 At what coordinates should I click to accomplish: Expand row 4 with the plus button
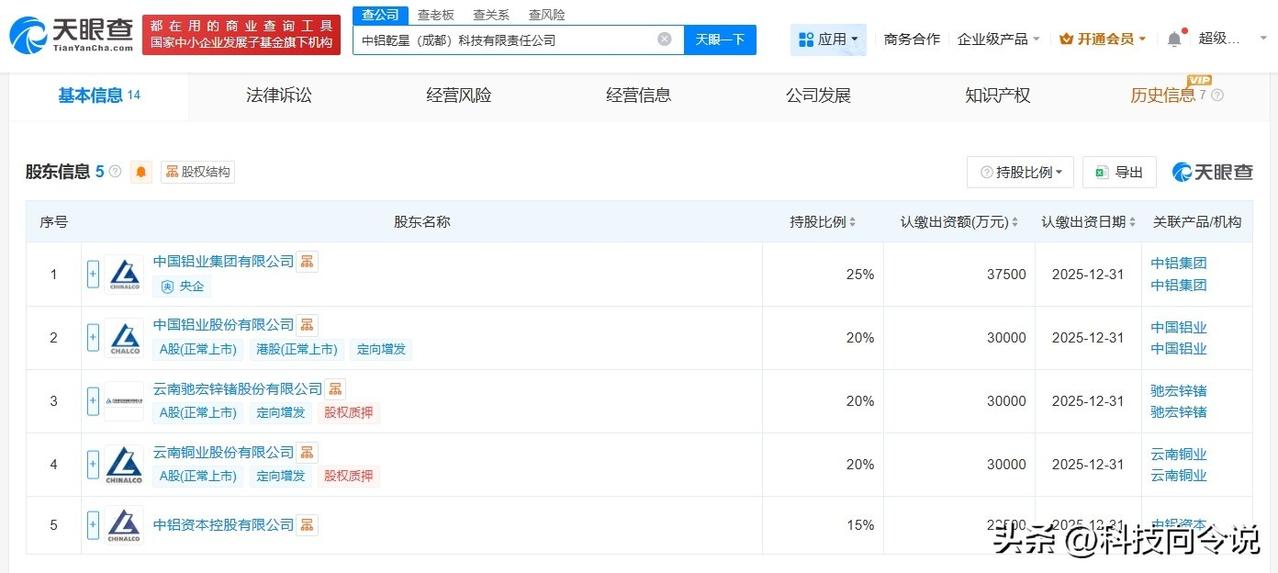pos(93,465)
